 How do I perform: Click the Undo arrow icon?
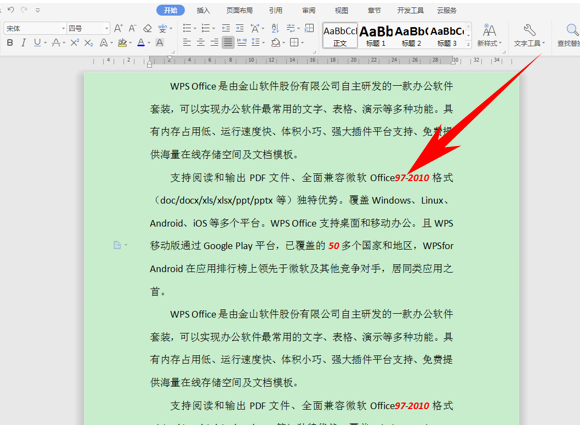(x=11, y=10)
